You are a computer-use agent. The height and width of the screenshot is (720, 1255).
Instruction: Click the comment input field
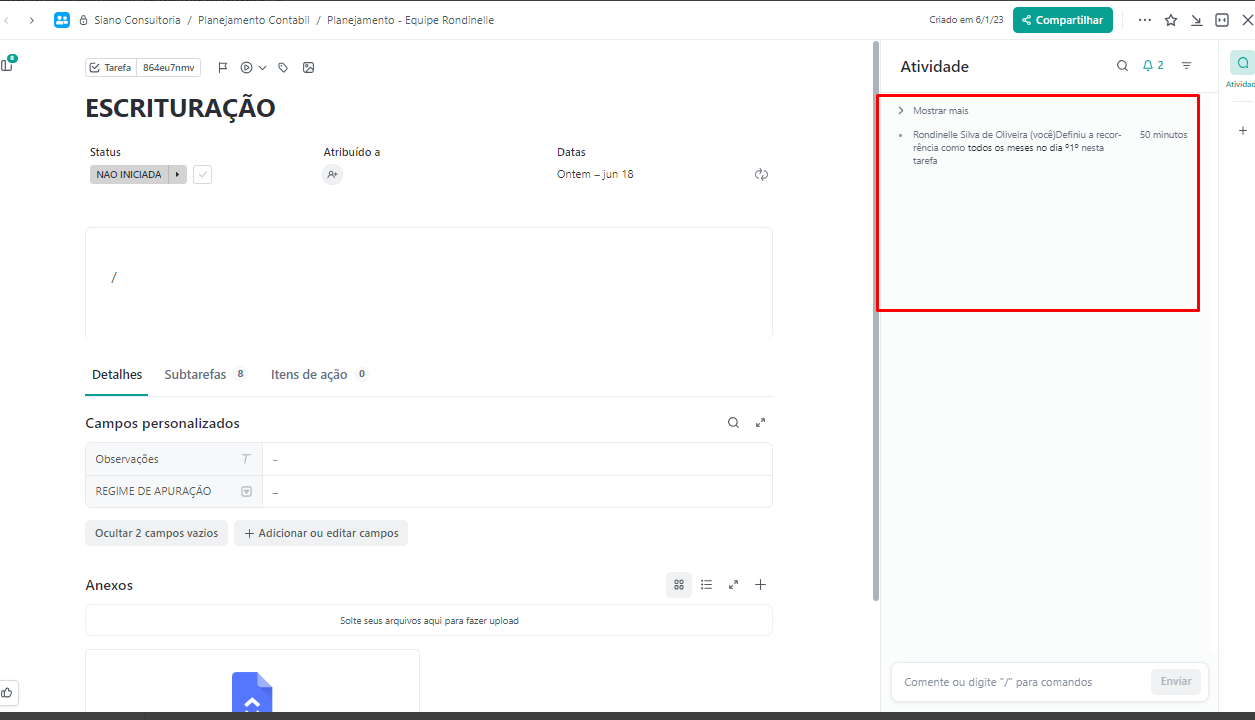pos(1020,682)
